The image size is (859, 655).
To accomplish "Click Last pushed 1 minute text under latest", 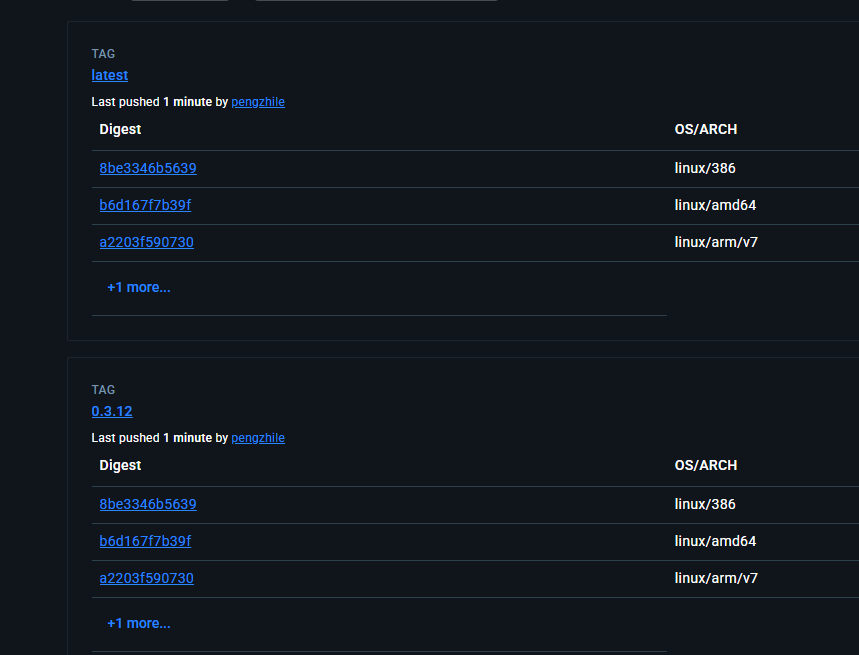I will point(152,102).
